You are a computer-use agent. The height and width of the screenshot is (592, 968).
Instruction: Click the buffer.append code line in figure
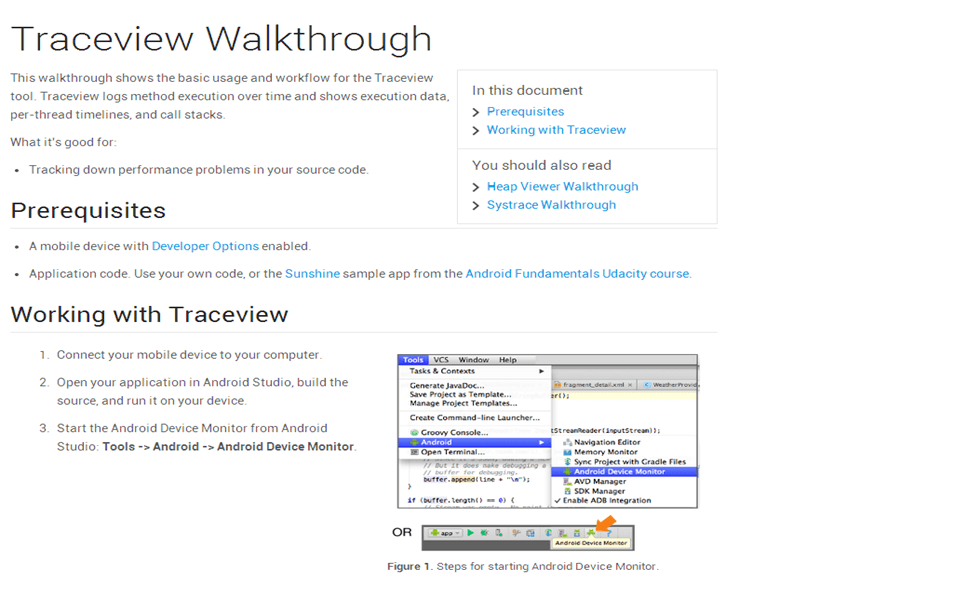pos(477,480)
